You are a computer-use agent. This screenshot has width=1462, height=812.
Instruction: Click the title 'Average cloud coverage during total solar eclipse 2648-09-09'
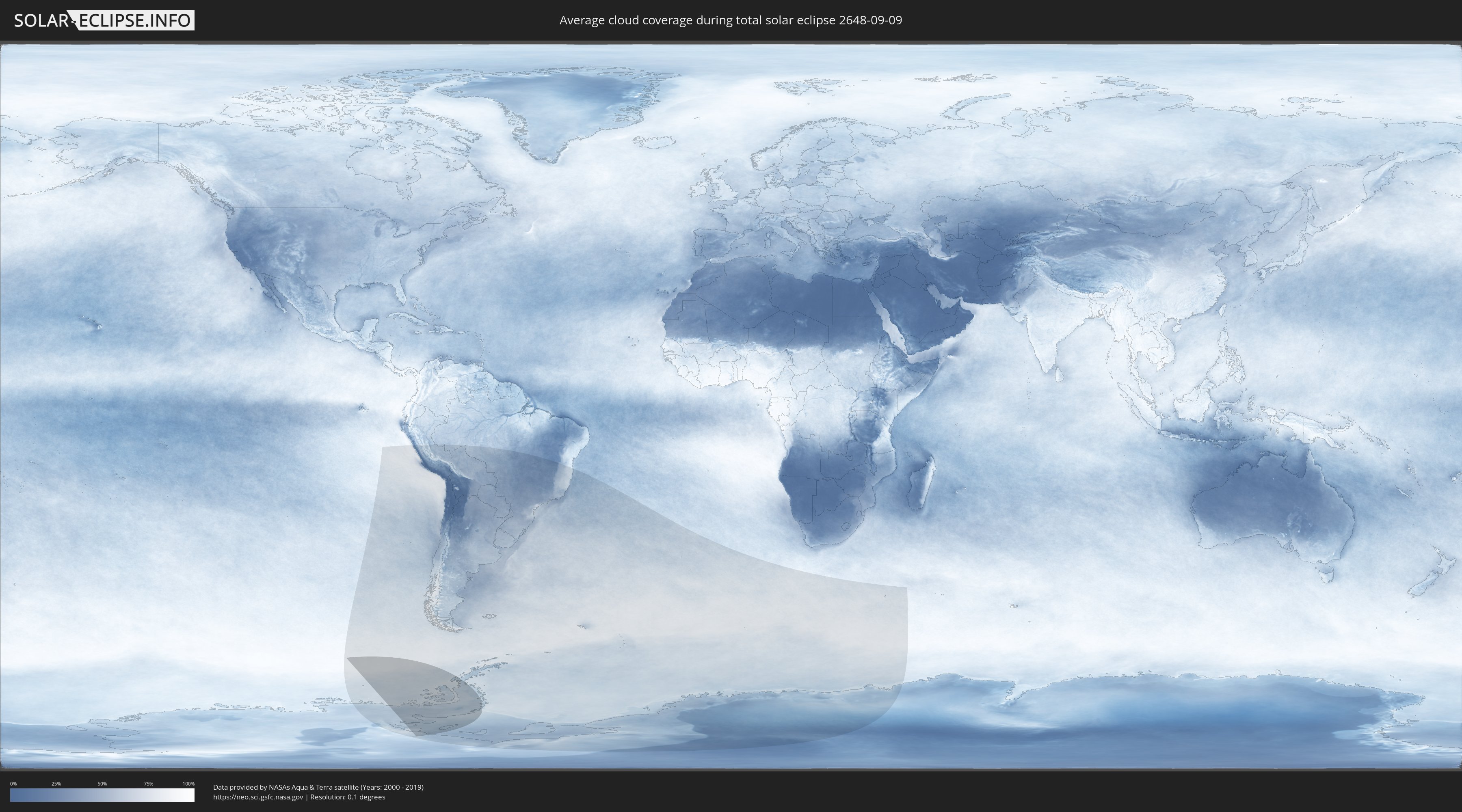click(x=731, y=20)
